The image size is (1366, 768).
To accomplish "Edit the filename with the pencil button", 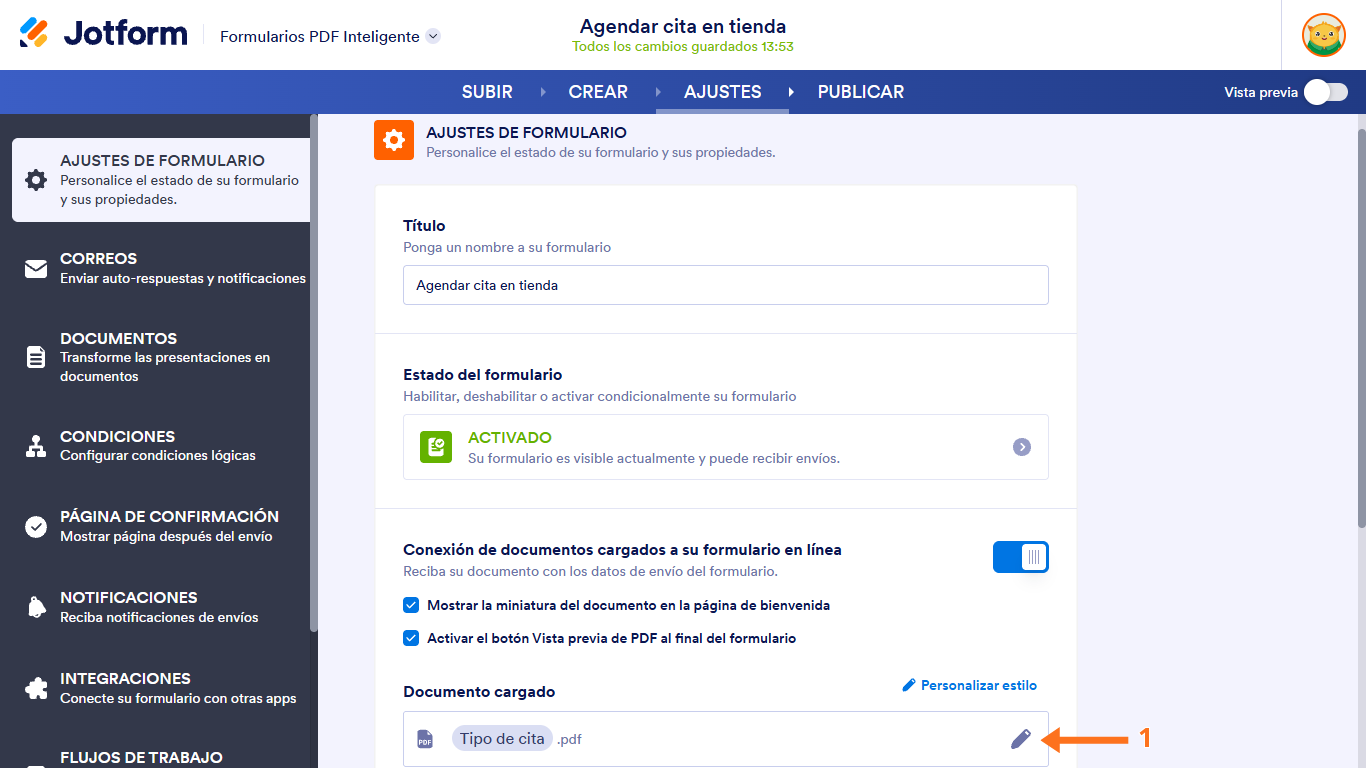I will (1021, 738).
